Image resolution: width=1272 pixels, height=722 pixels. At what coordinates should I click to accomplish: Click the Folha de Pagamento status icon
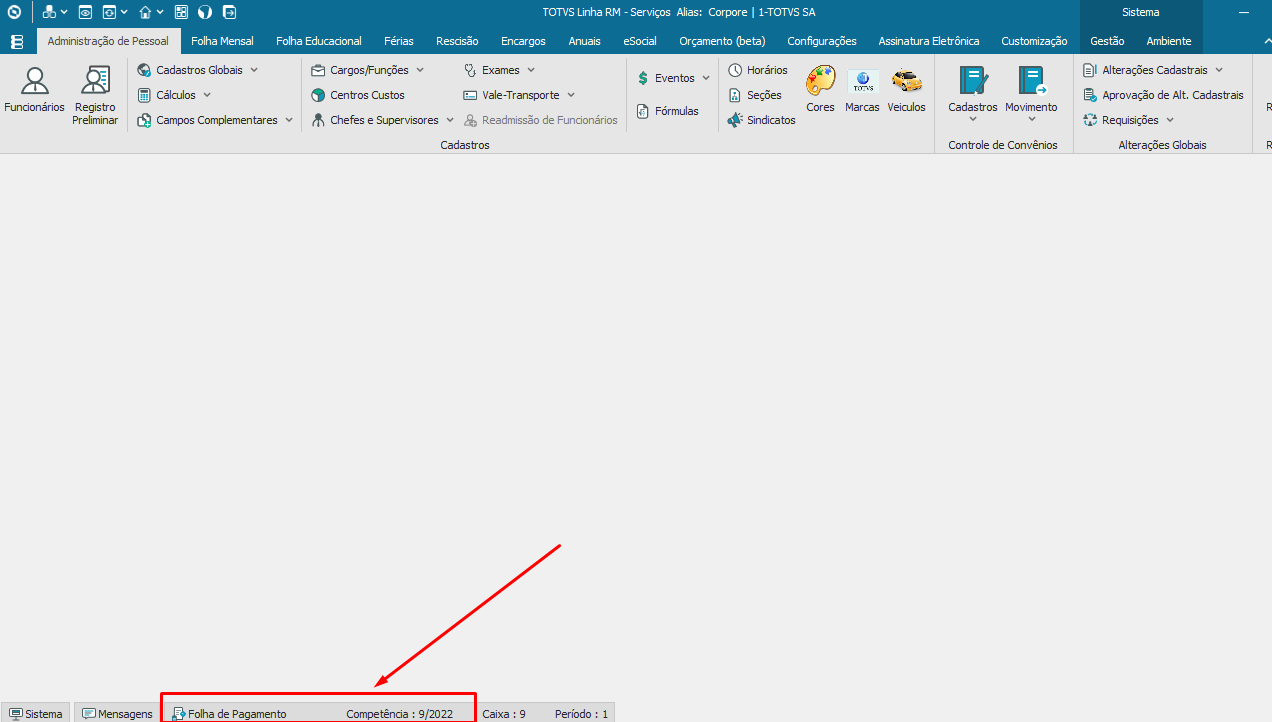click(x=179, y=714)
